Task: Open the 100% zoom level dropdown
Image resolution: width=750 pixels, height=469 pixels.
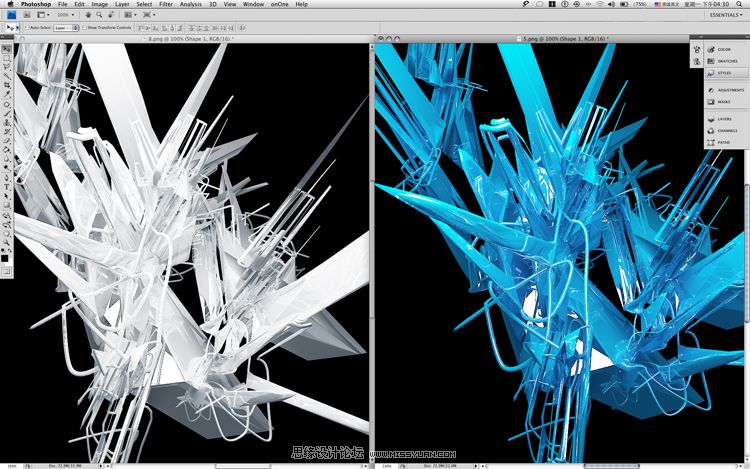Action: click(66, 15)
